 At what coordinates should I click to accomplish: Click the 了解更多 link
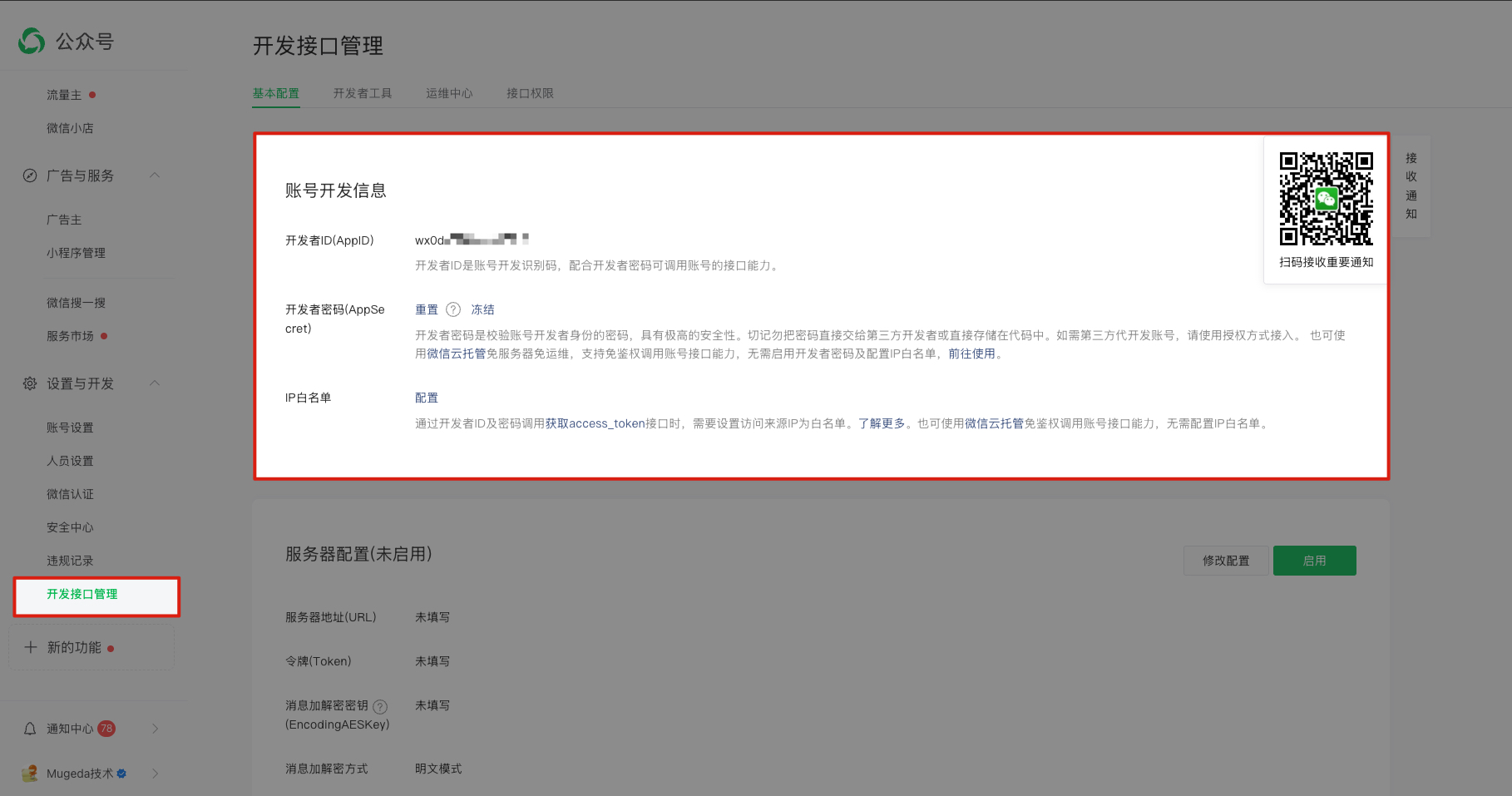click(882, 423)
